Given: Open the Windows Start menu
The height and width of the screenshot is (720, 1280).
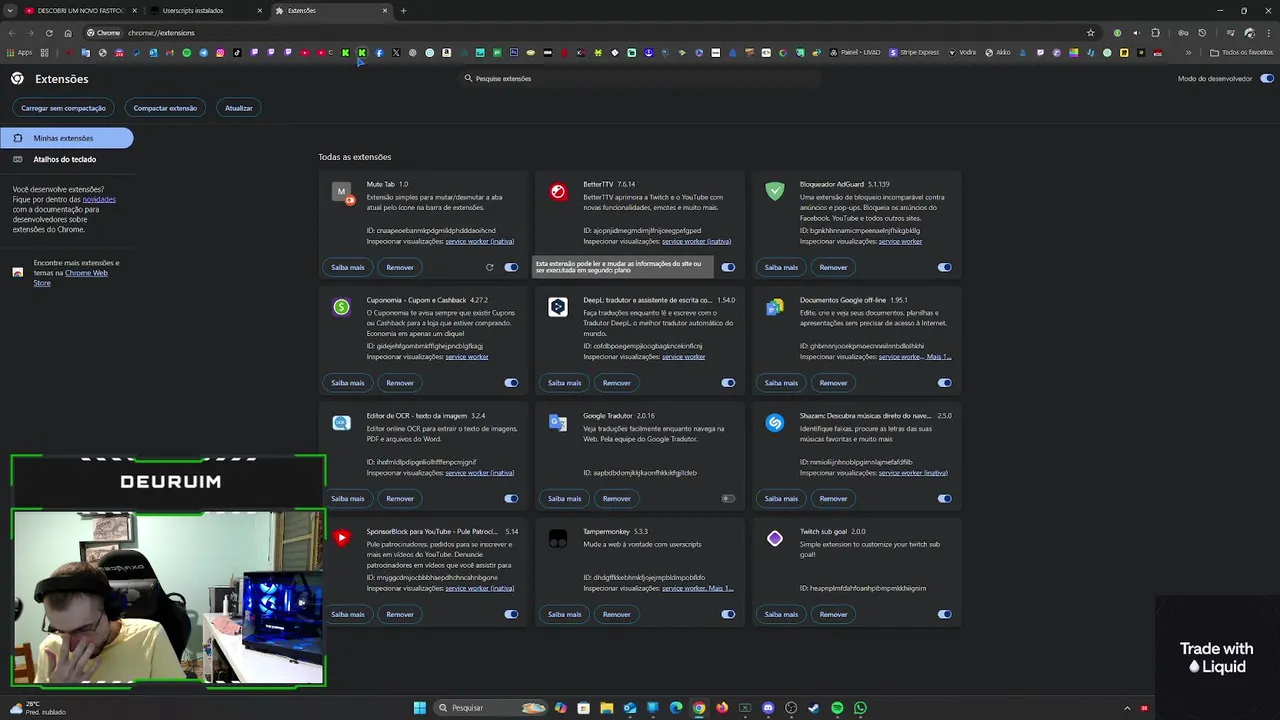Looking at the screenshot, I should coord(420,708).
